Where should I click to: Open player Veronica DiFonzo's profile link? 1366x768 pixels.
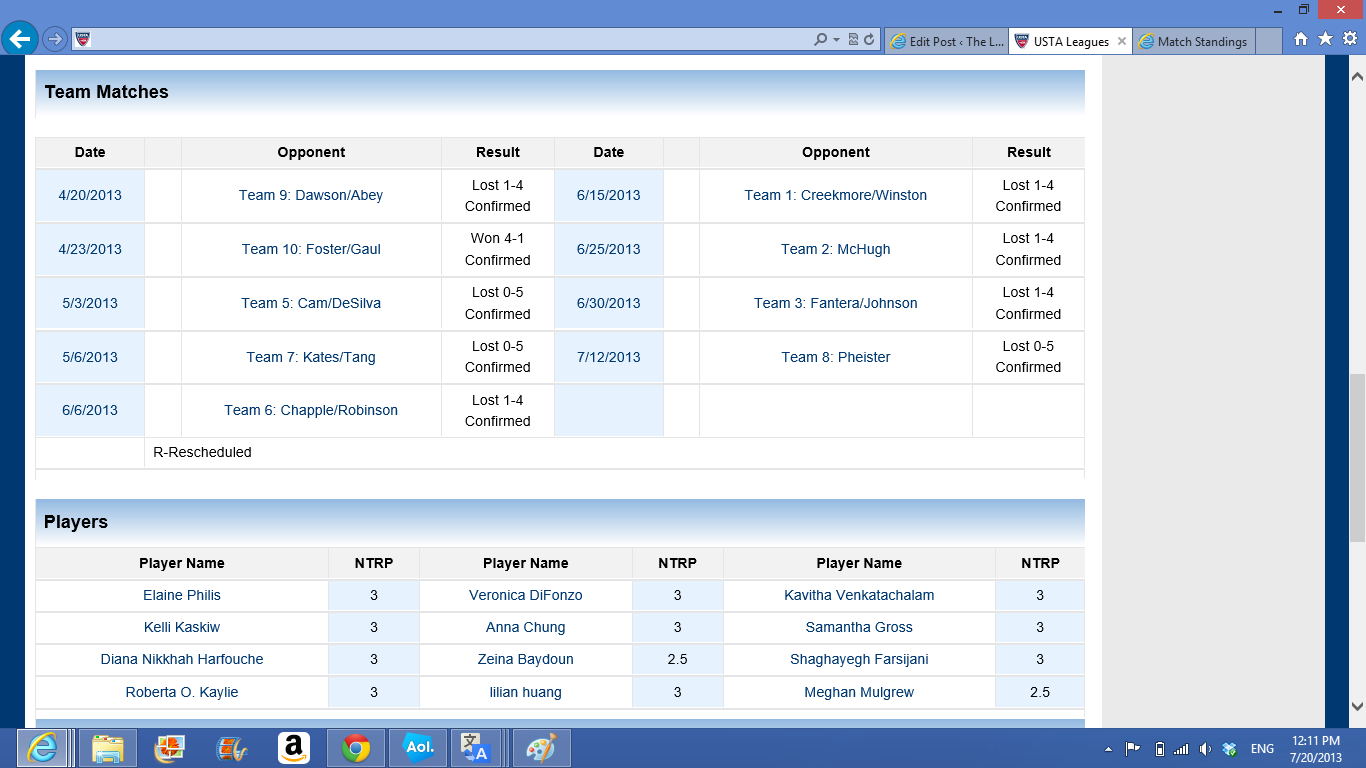pyautogui.click(x=525, y=595)
